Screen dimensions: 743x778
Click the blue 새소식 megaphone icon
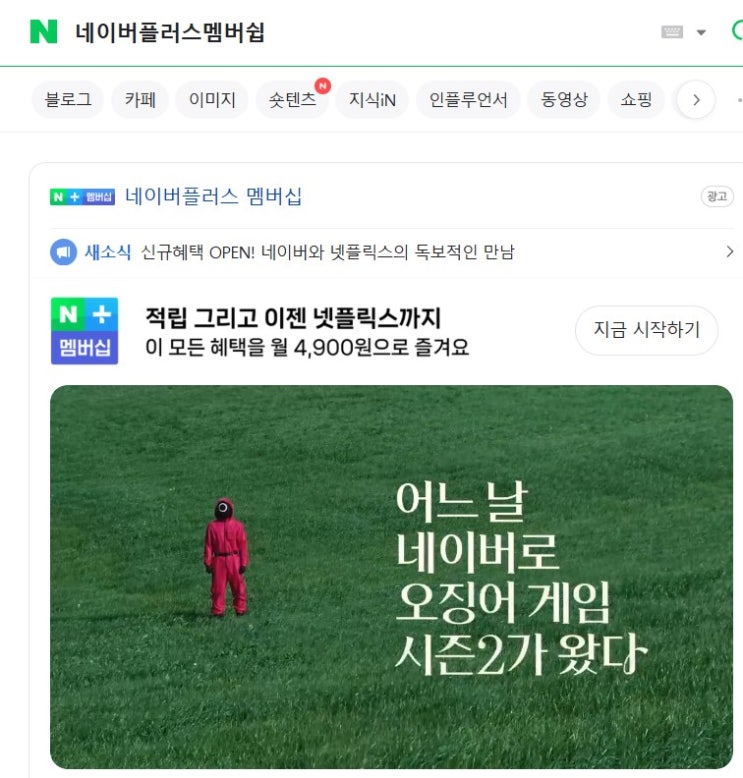point(64,252)
